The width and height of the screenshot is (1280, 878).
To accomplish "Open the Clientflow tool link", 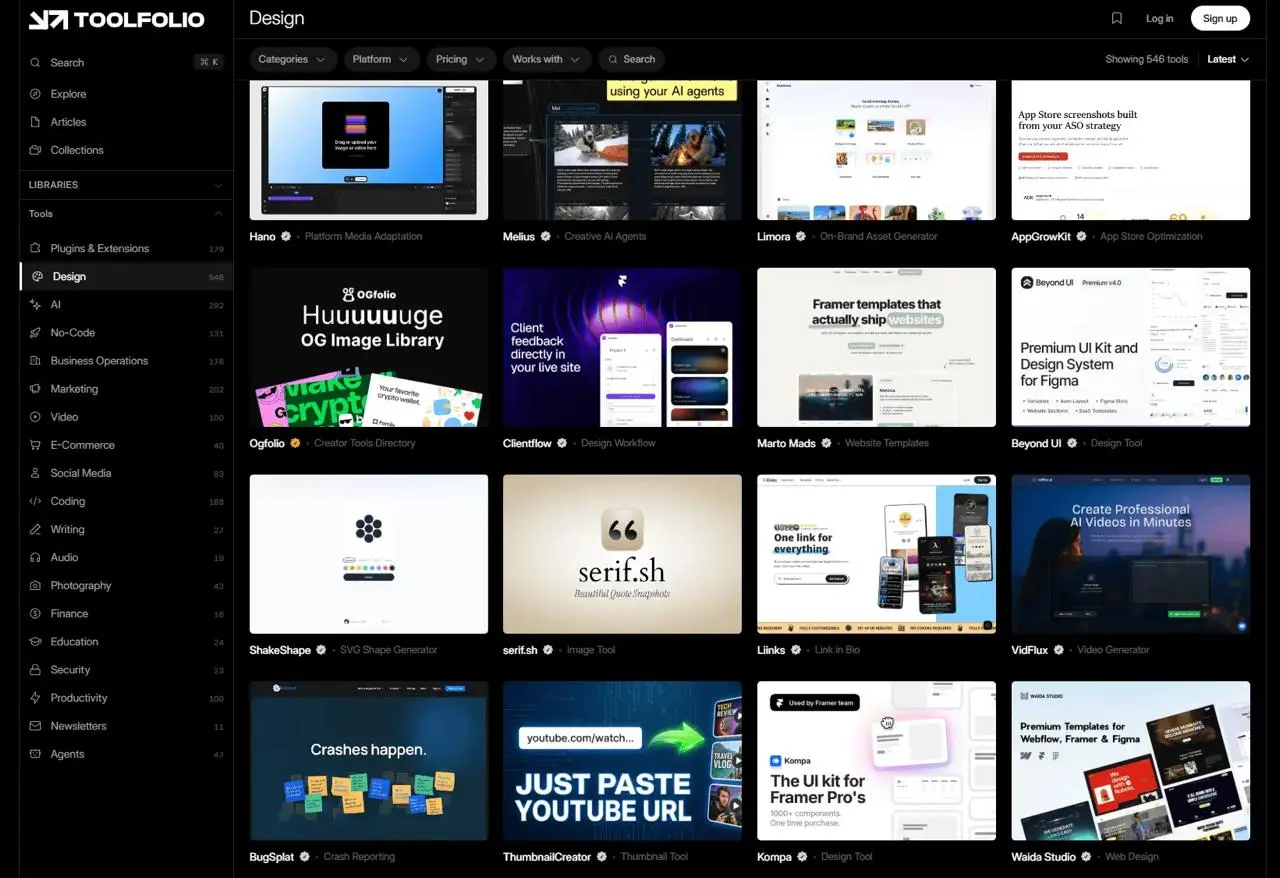I will click(x=527, y=443).
